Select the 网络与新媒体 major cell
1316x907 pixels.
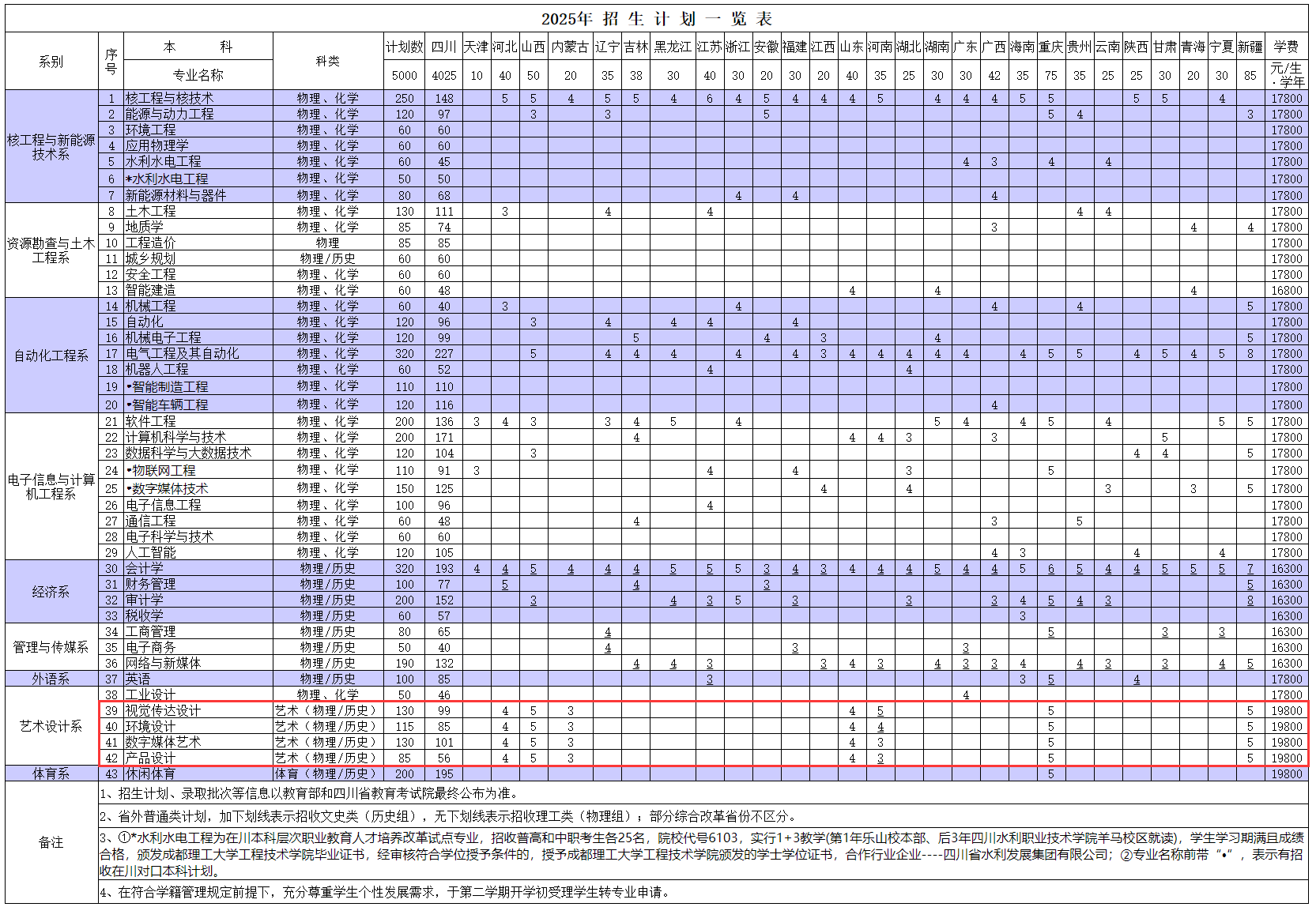[x=198, y=664]
